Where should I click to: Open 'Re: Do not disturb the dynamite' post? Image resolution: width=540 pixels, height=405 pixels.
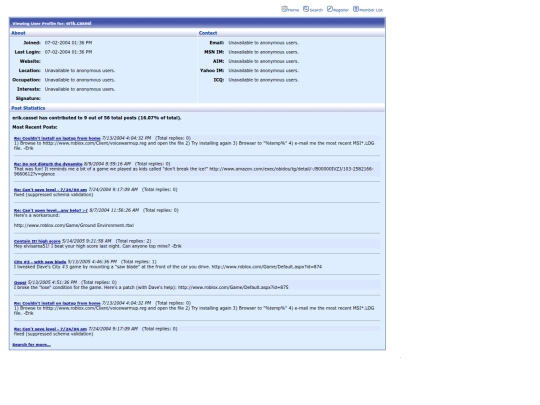tap(48, 164)
